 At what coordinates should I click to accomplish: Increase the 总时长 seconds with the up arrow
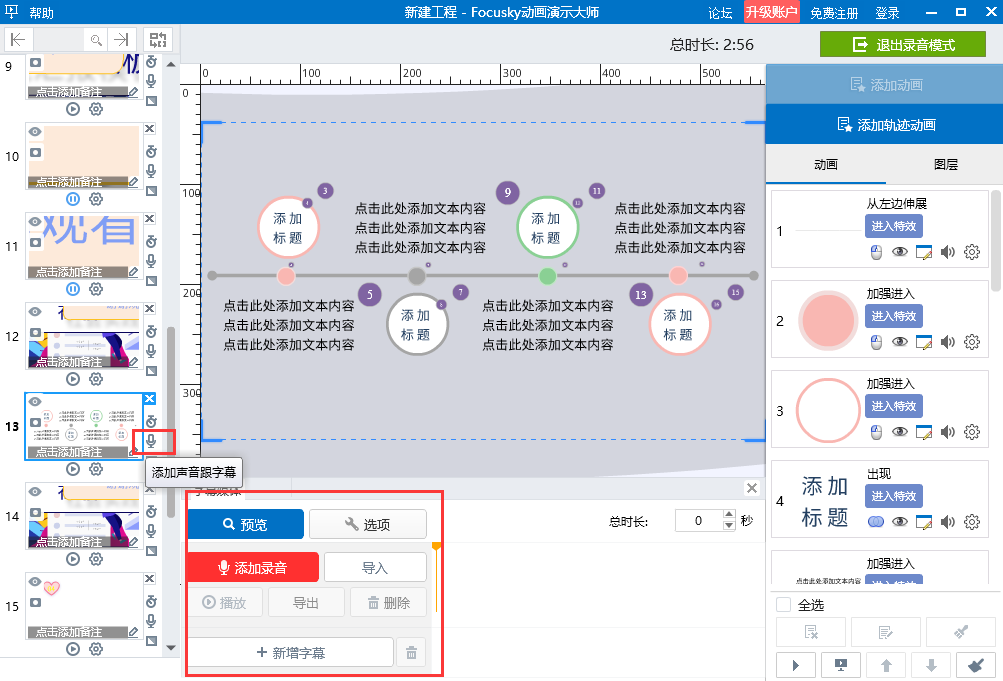point(729,515)
